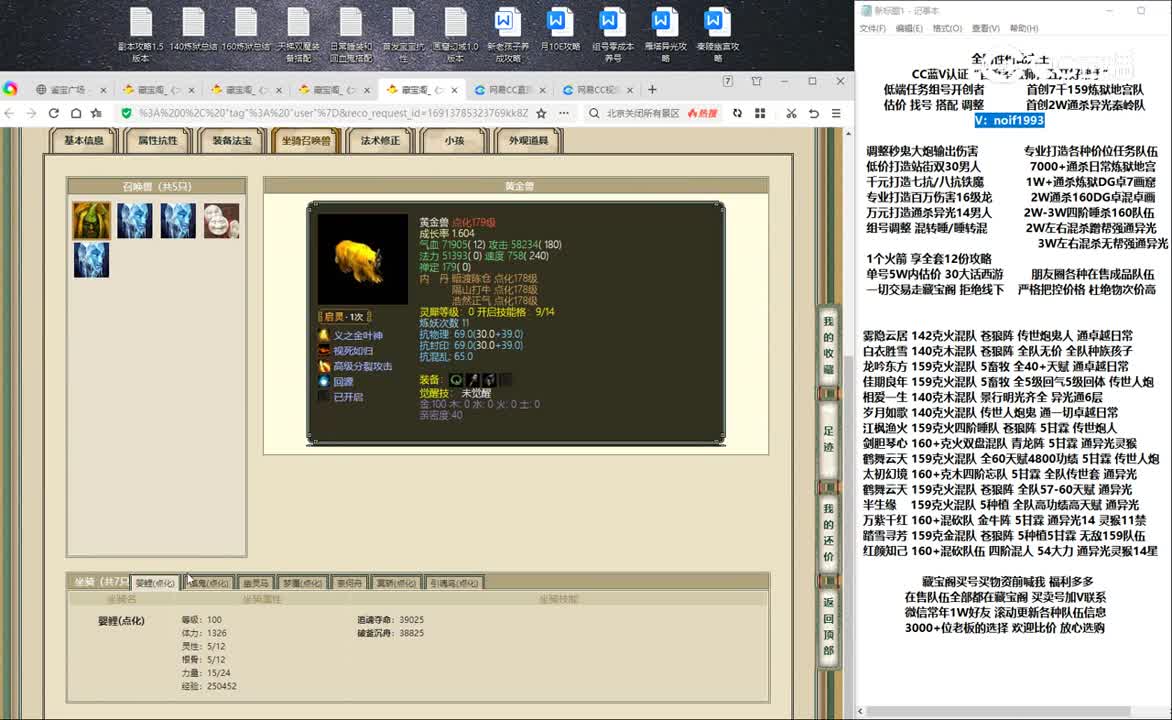Click the 启灵·1次 label
The width and height of the screenshot is (1172, 720).
[345, 317]
